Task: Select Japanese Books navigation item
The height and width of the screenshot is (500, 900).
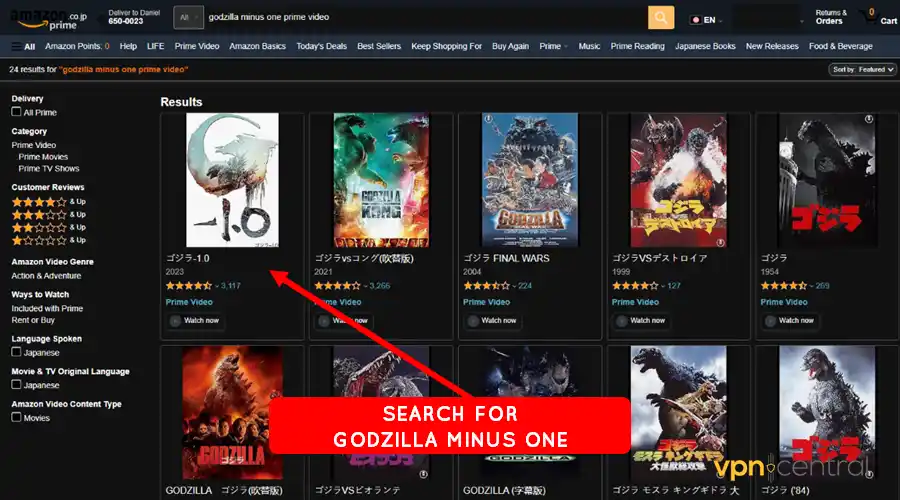Action: (705, 46)
